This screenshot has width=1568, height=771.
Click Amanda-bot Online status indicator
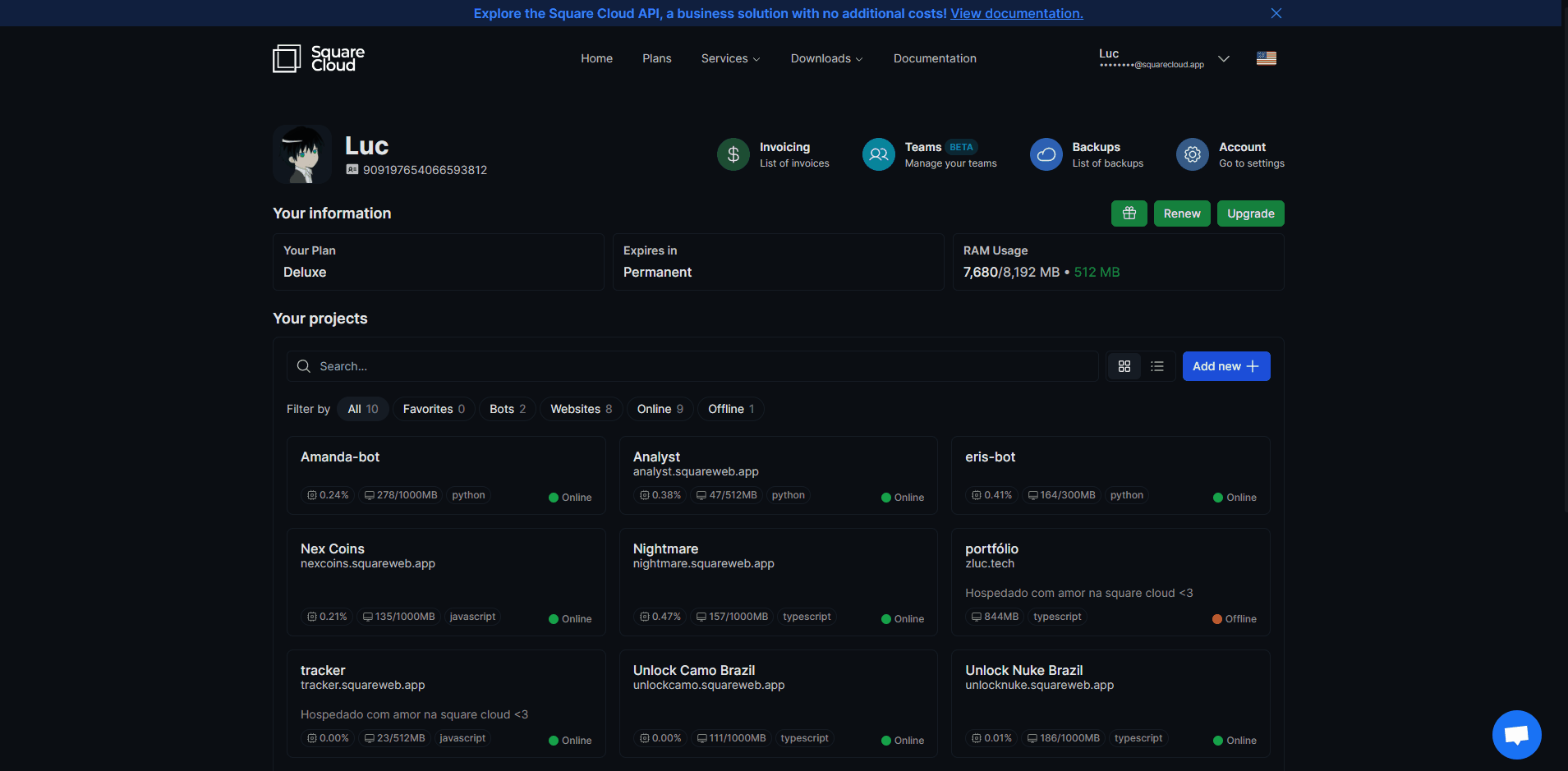570,498
